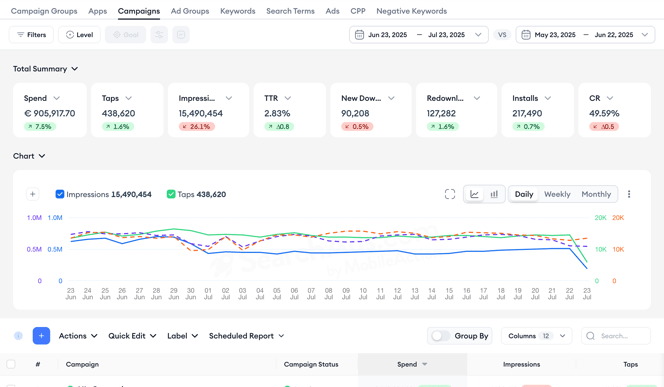Click the 23 Jul chart axis label
The image size is (664, 387).
tap(587, 294)
